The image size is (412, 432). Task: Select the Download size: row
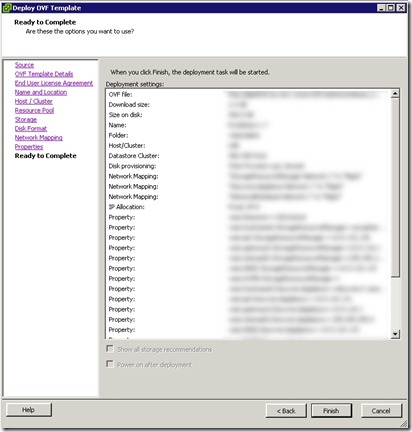(248, 105)
